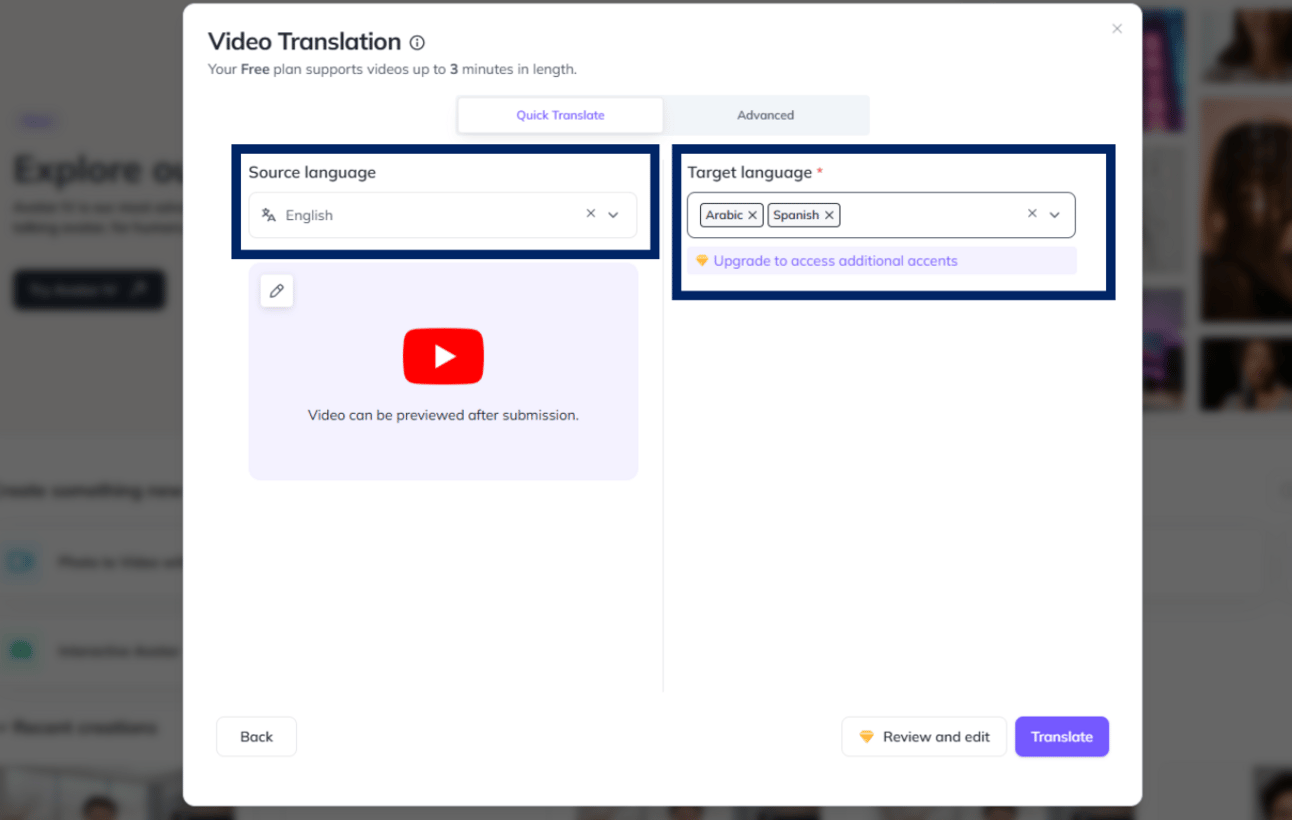The width and height of the screenshot is (1292, 820).
Task: Switch to the Quick Translate tab
Action: click(560, 115)
